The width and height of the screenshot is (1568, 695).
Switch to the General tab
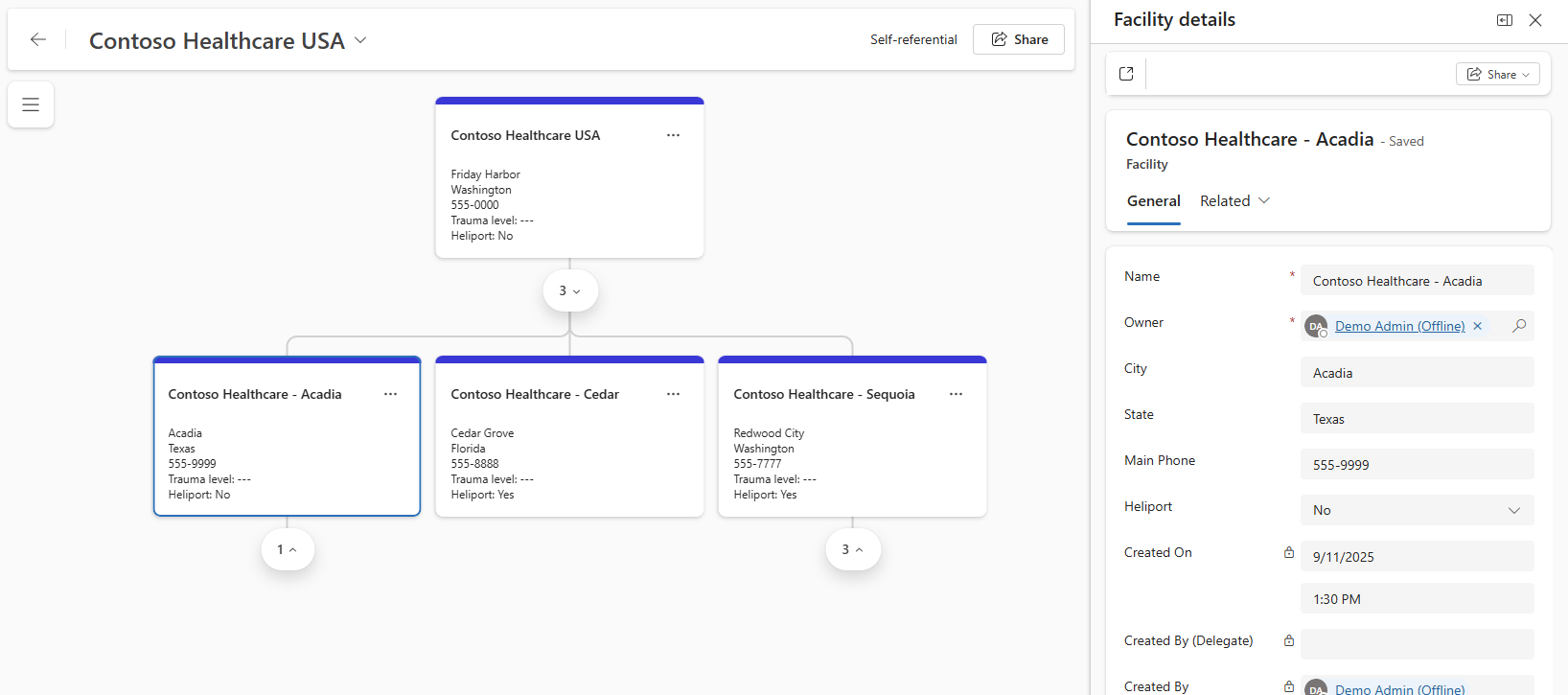pos(1153,201)
